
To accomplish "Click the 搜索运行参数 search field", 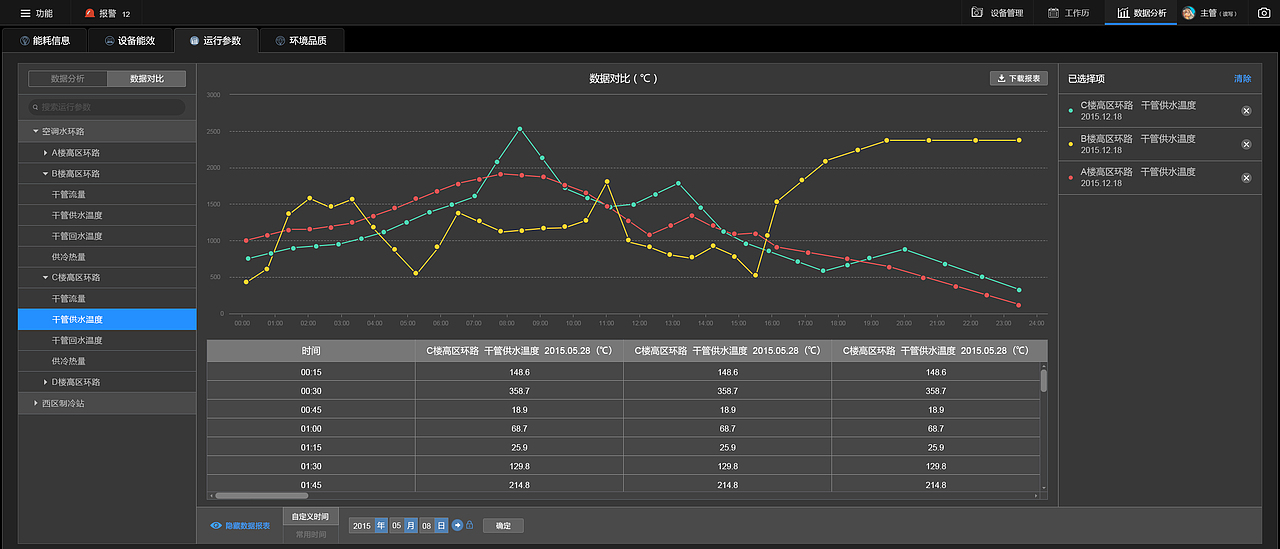I will click(x=107, y=107).
